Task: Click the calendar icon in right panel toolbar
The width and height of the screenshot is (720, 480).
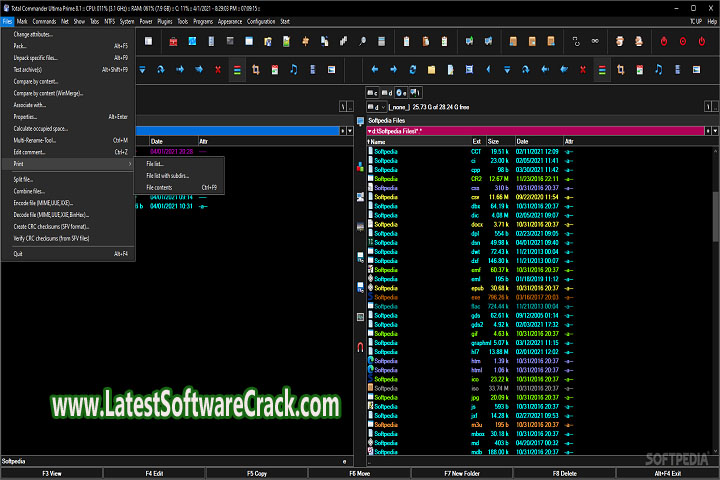Action: point(640,70)
